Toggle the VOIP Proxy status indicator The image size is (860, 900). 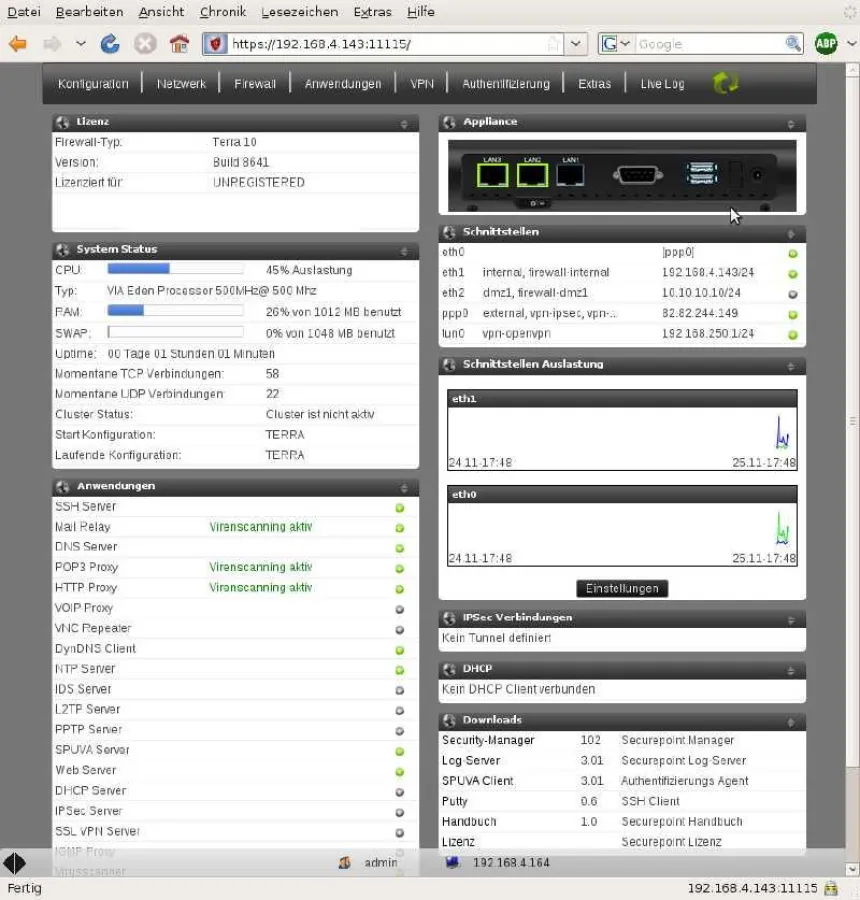click(400, 609)
